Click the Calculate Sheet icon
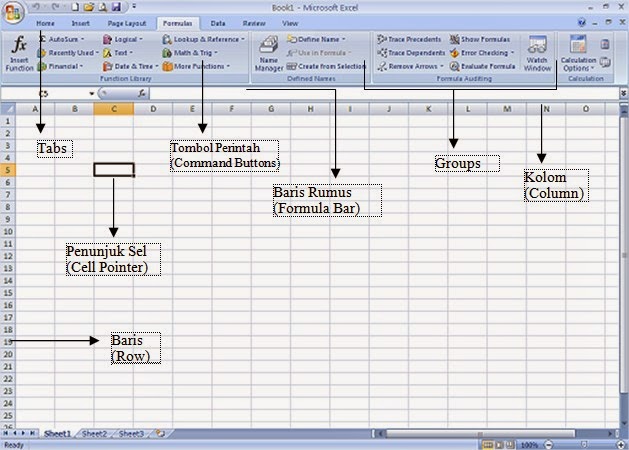This screenshot has width=629, height=450. [x=605, y=62]
